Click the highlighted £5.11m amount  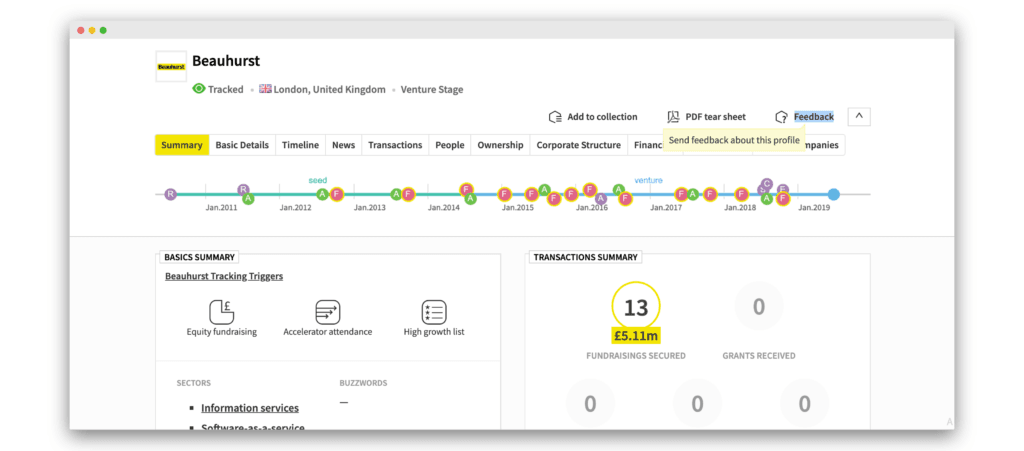click(635, 336)
